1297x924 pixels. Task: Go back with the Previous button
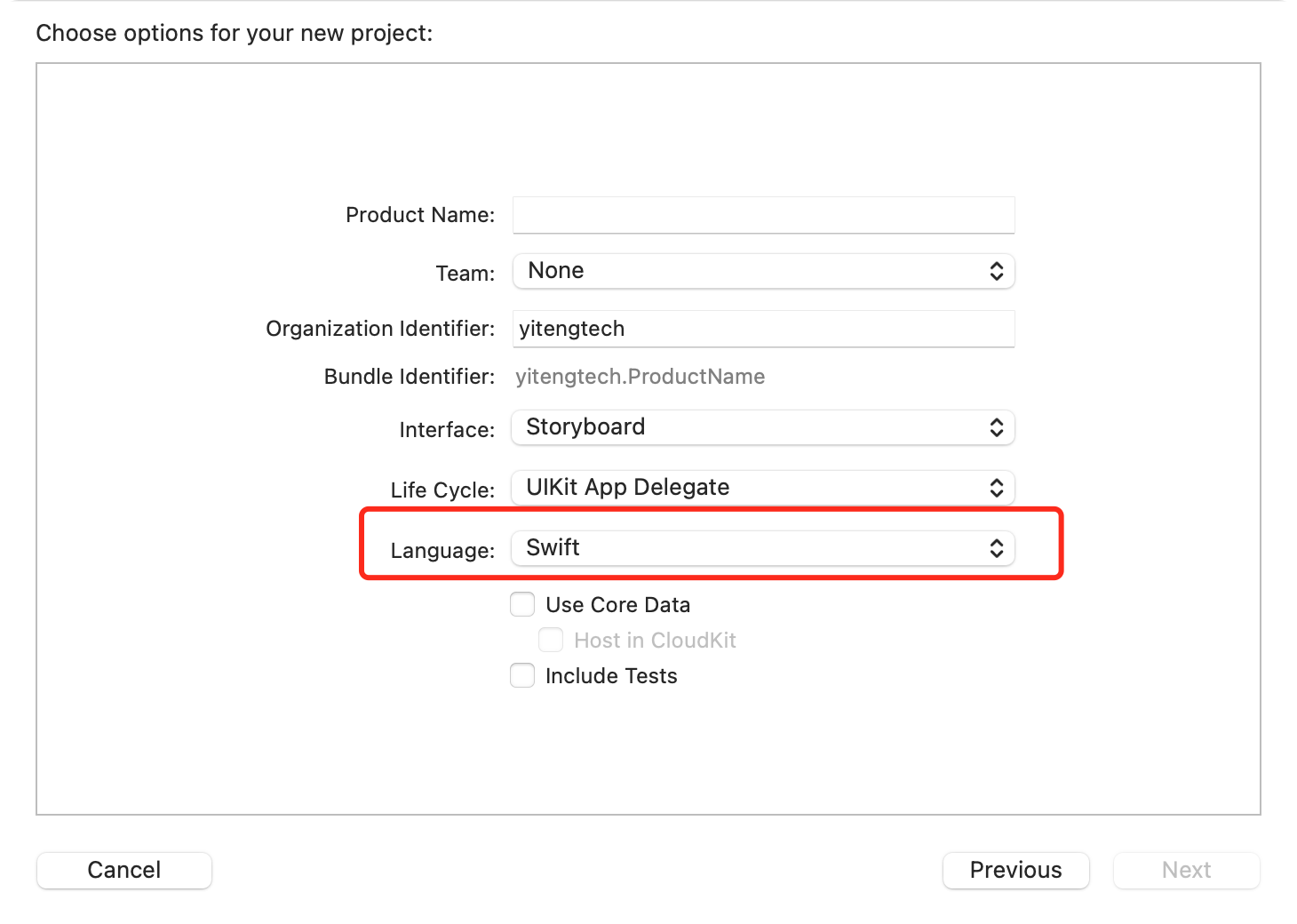click(x=1015, y=870)
